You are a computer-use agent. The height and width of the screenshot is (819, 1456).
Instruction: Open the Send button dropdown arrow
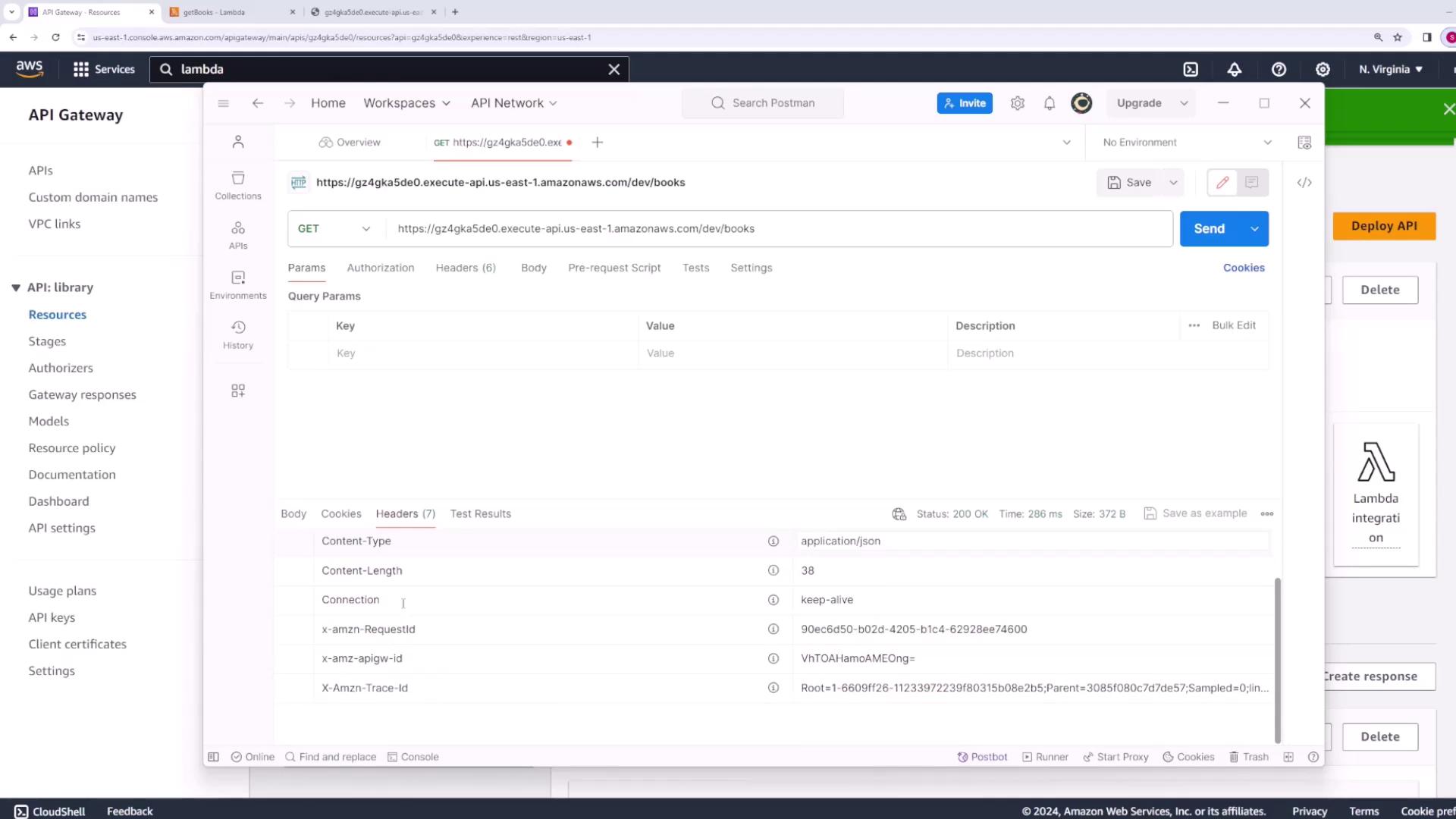click(1255, 228)
